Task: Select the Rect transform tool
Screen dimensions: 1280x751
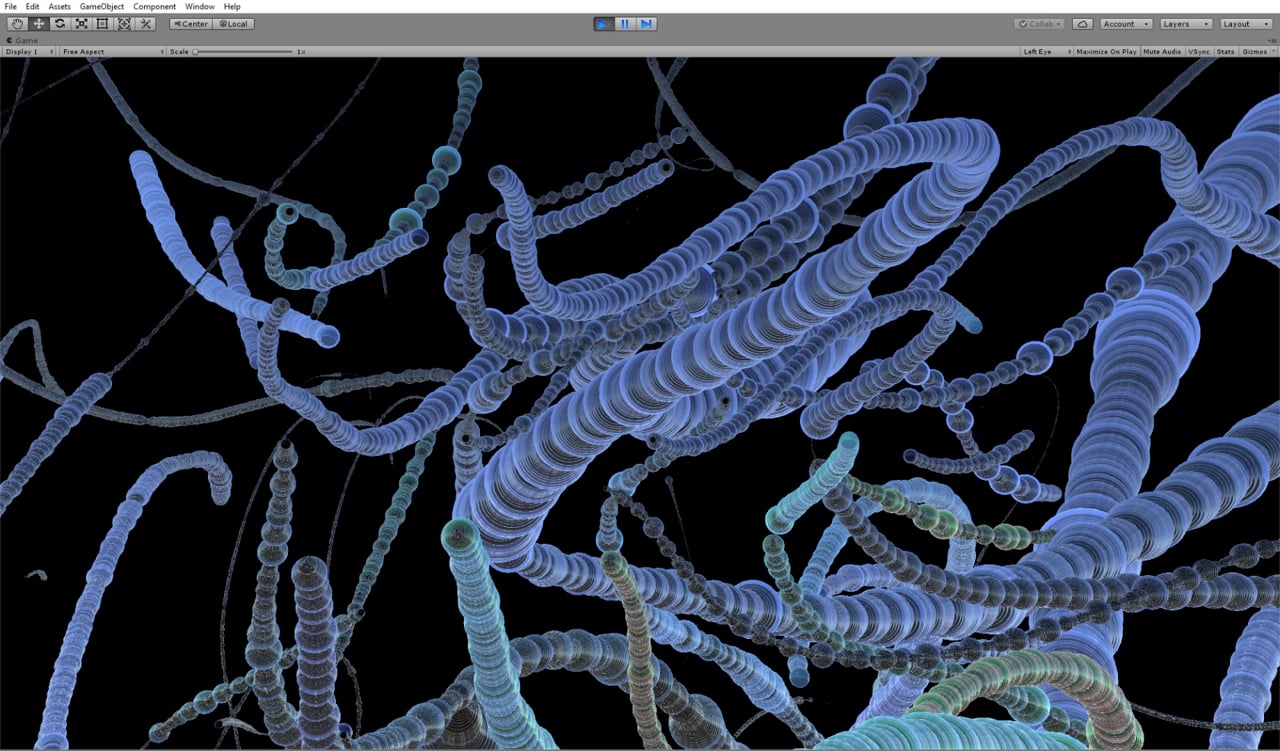Action: 102,24
